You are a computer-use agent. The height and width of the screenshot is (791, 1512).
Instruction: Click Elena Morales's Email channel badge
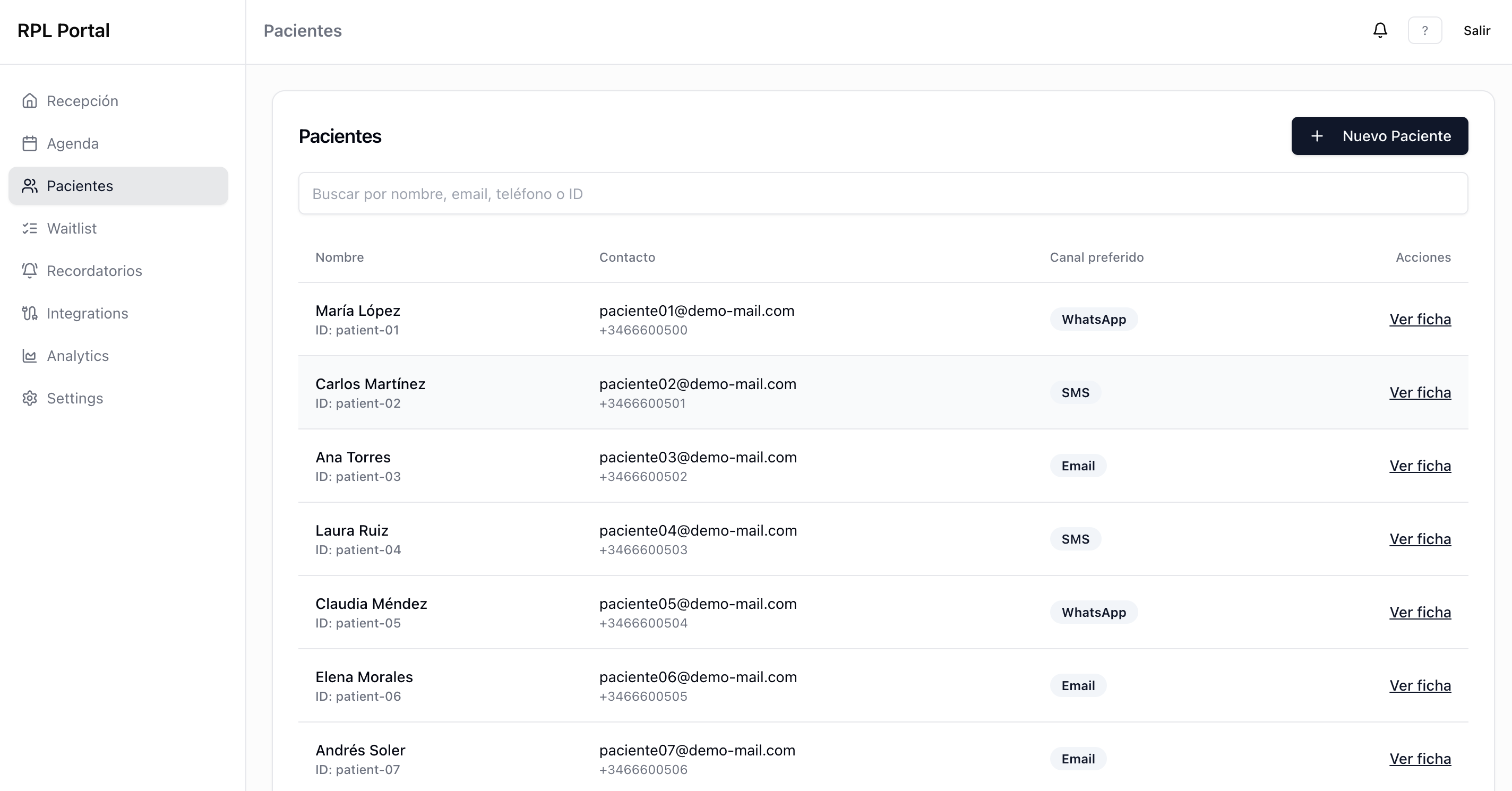click(x=1078, y=685)
